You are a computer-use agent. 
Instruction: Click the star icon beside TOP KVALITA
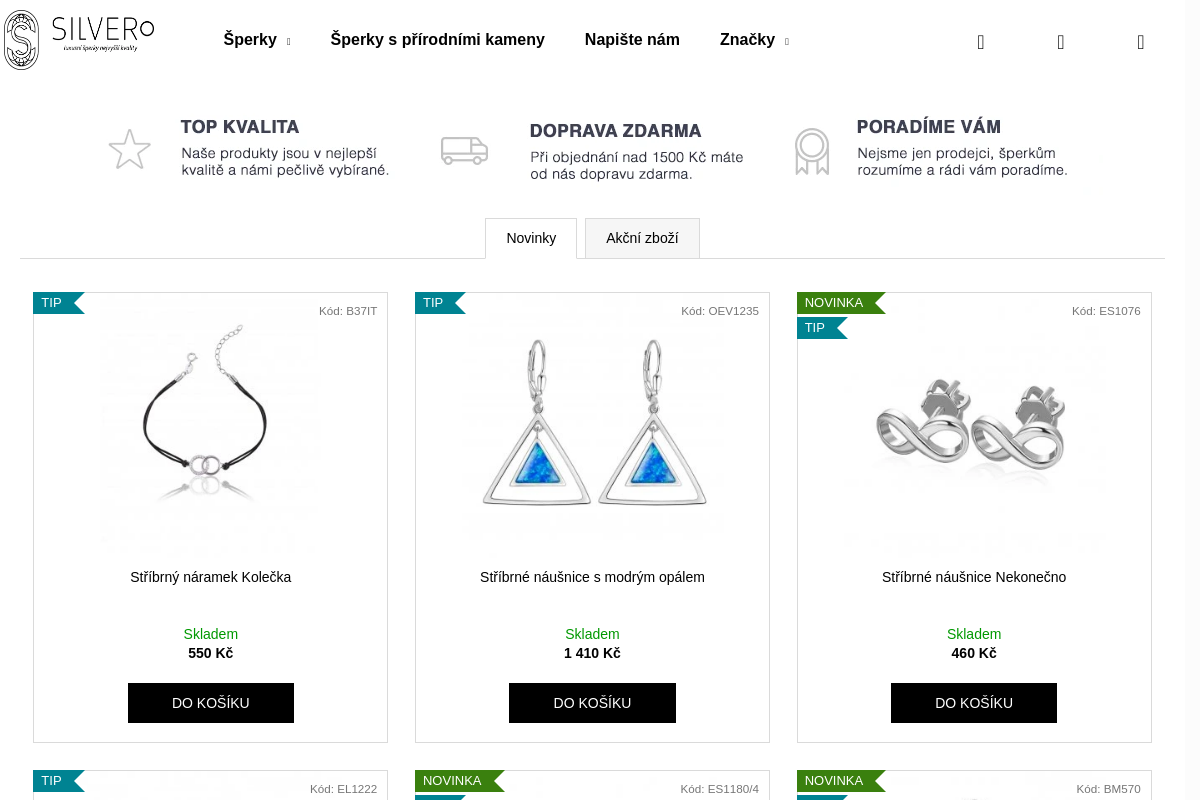(129, 150)
